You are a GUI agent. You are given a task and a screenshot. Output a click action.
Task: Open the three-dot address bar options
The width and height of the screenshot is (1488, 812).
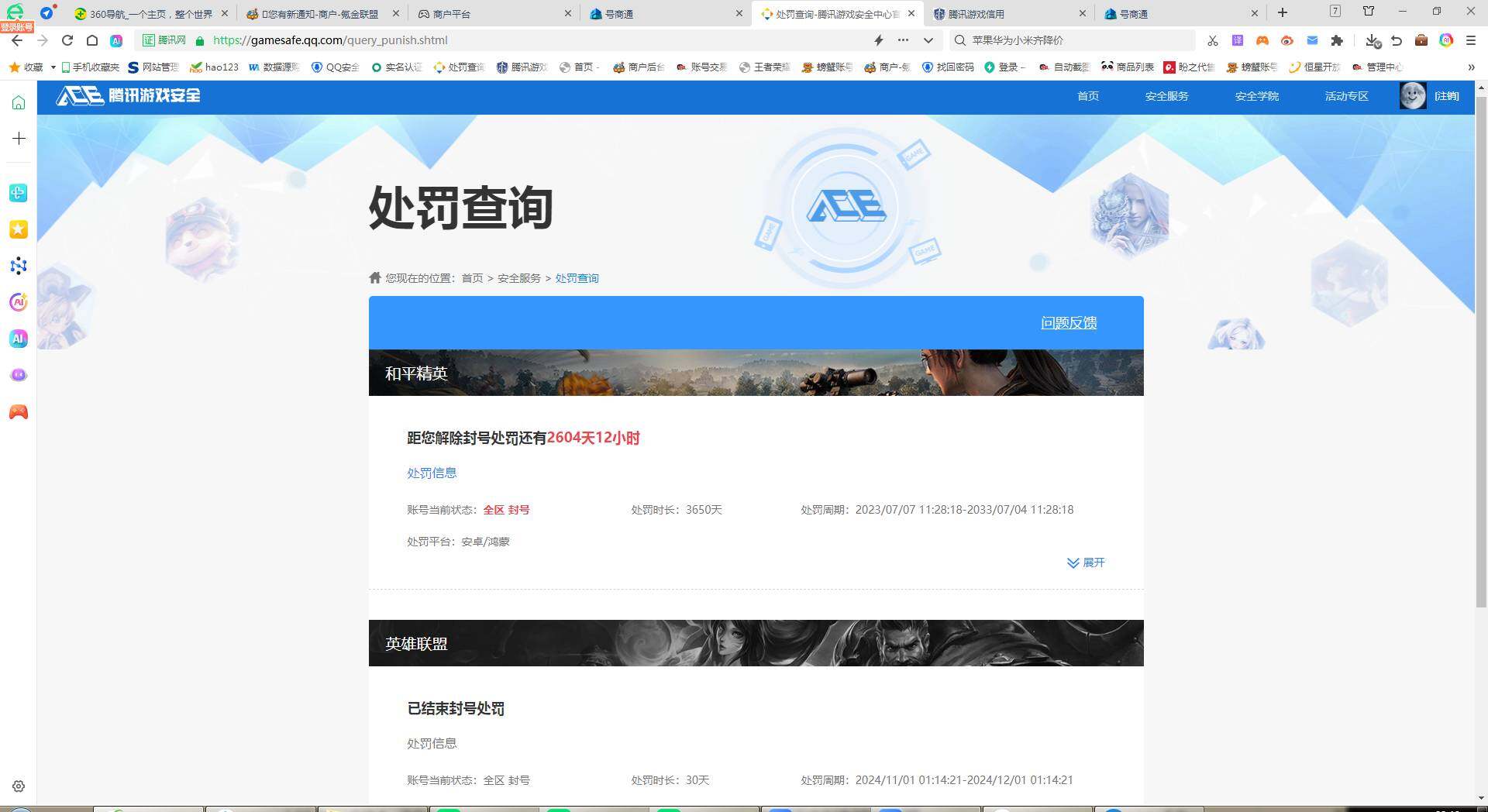coord(903,40)
